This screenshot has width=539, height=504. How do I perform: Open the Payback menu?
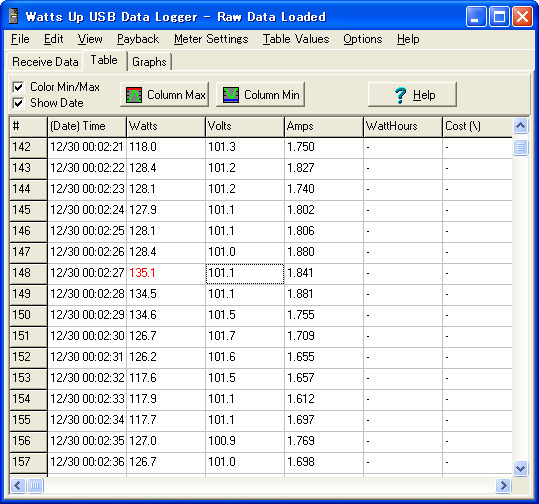click(138, 39)
